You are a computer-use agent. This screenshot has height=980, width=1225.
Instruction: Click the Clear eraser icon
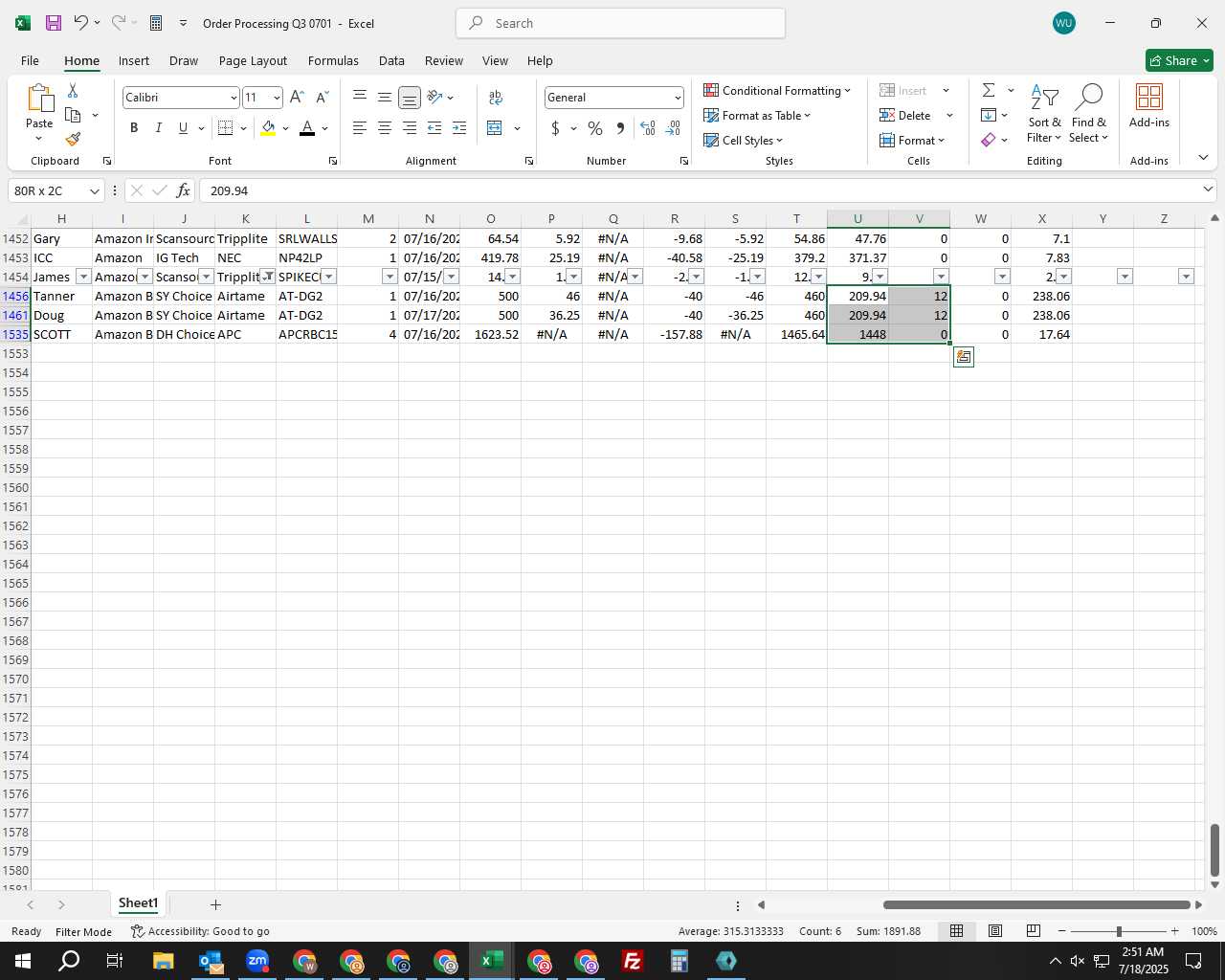[x=989, y=140]
